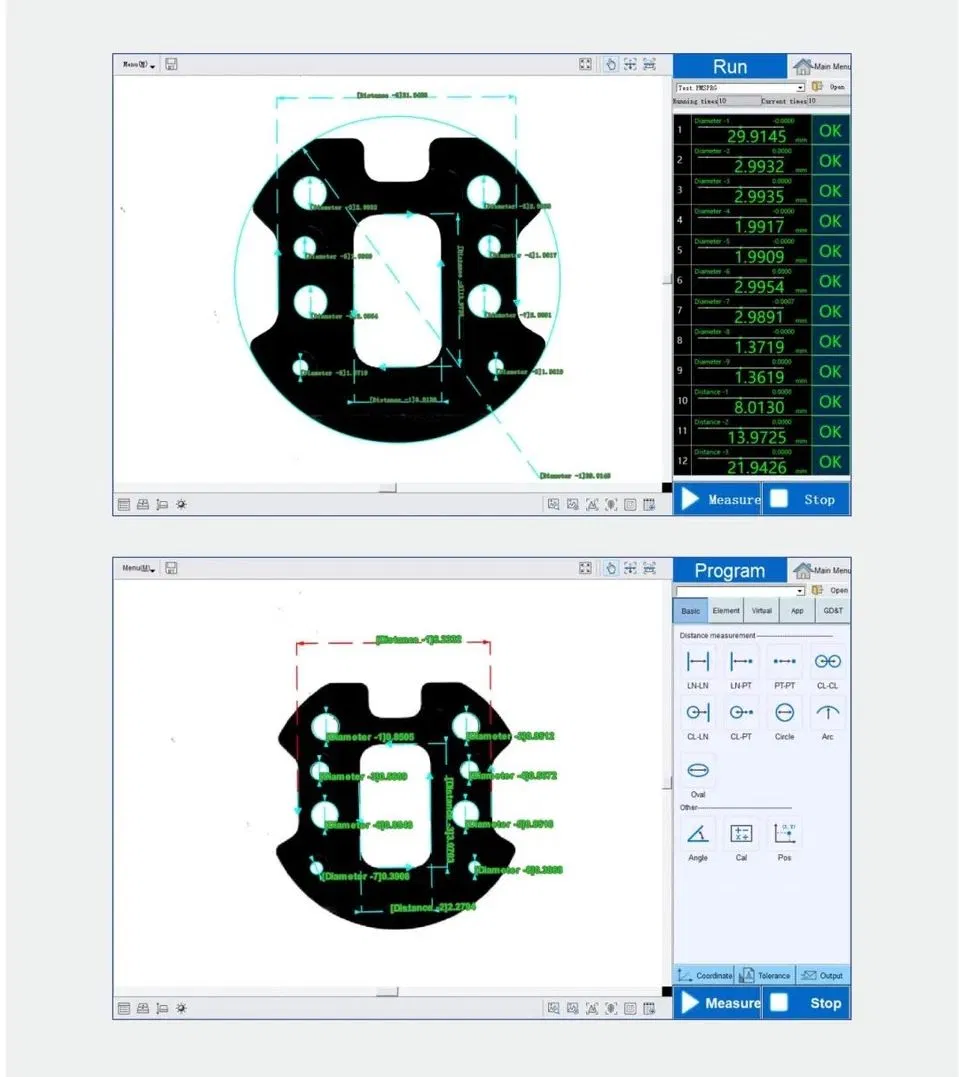Toggle the hand pan tool in Run window
This screenshot has width=959, height=1077.
(611, 65)
